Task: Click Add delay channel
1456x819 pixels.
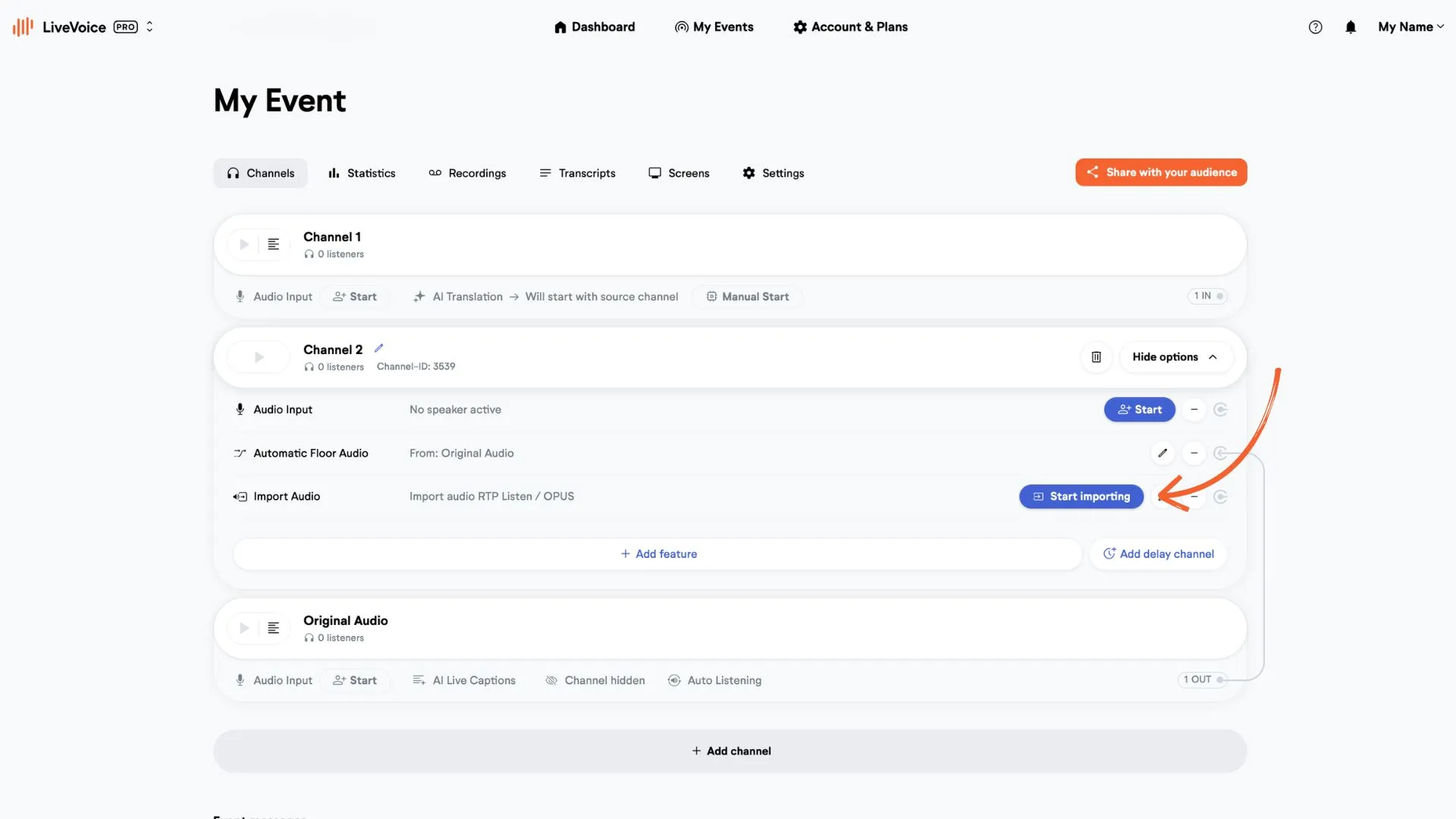Action: point(1158,554)
